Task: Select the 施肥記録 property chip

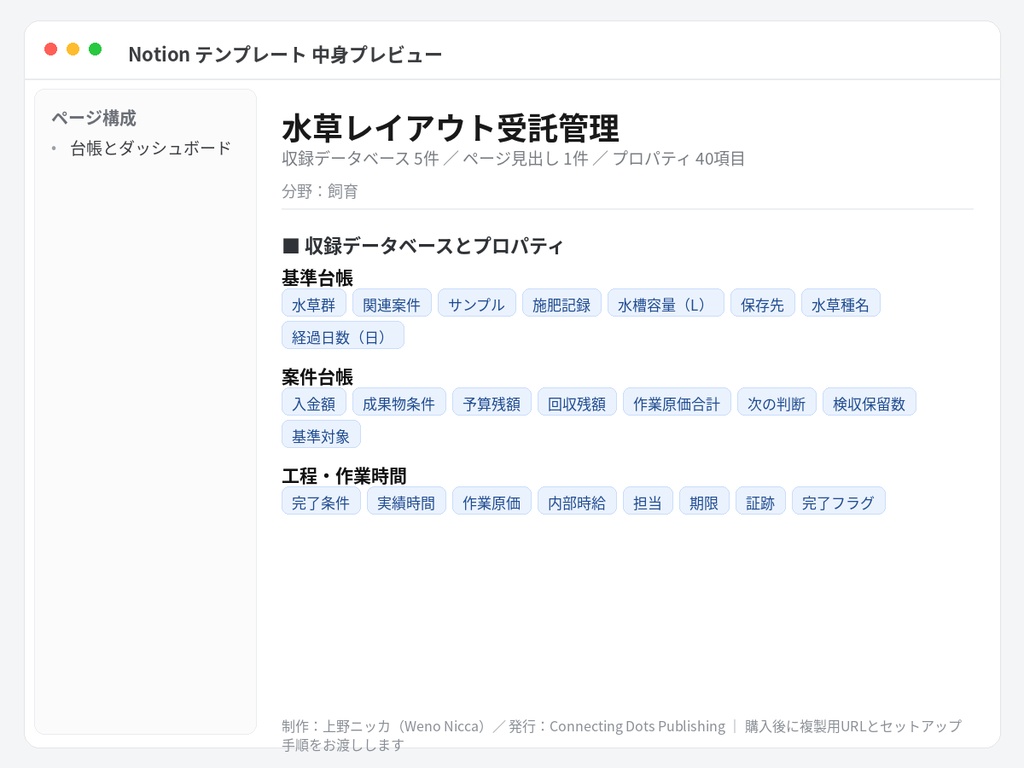Action: point(562,304)
